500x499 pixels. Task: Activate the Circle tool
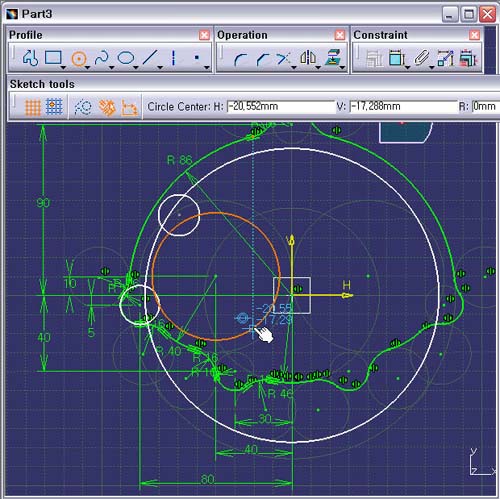click(79, 59)
